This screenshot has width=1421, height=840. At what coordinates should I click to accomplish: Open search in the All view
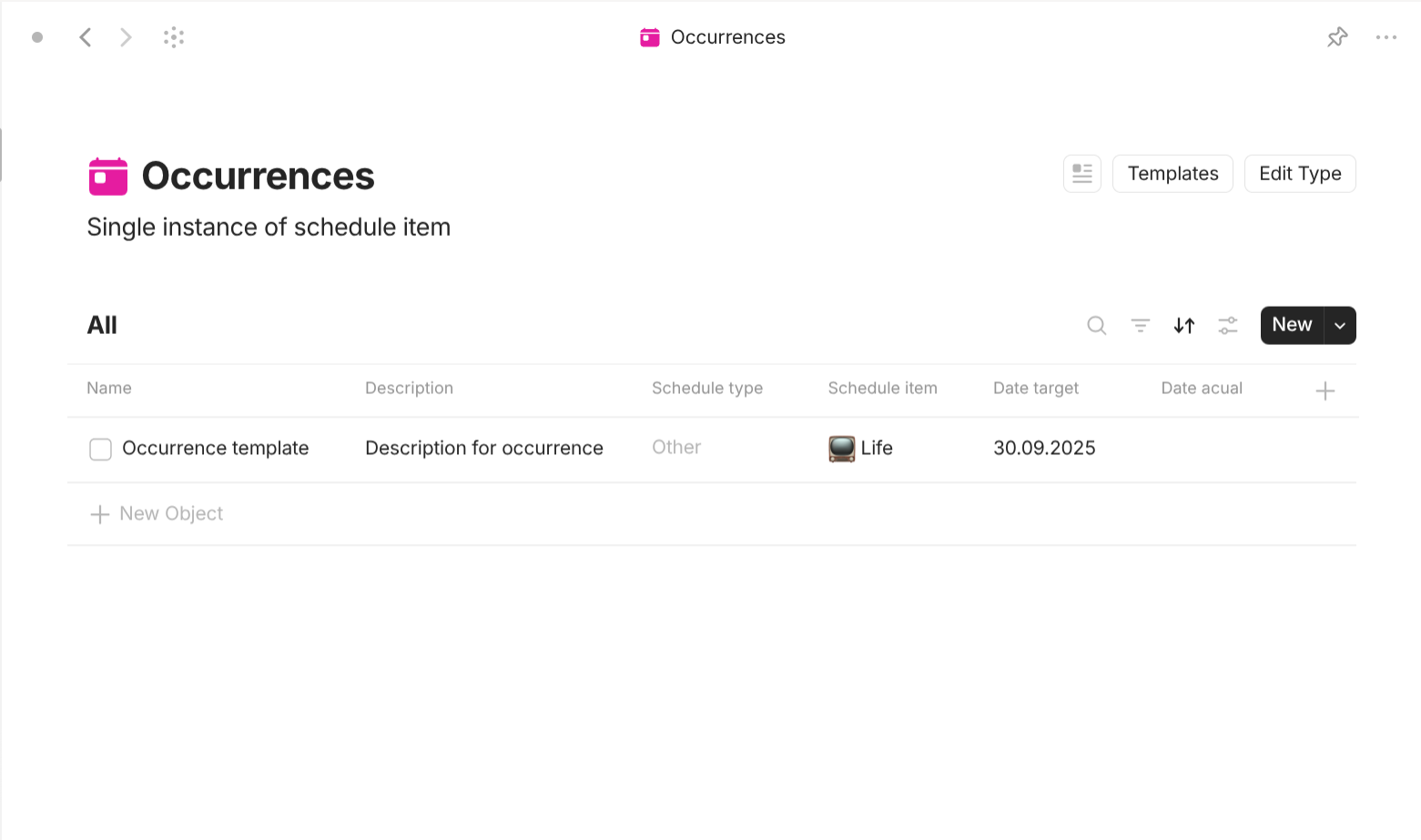coord(1096,325)
